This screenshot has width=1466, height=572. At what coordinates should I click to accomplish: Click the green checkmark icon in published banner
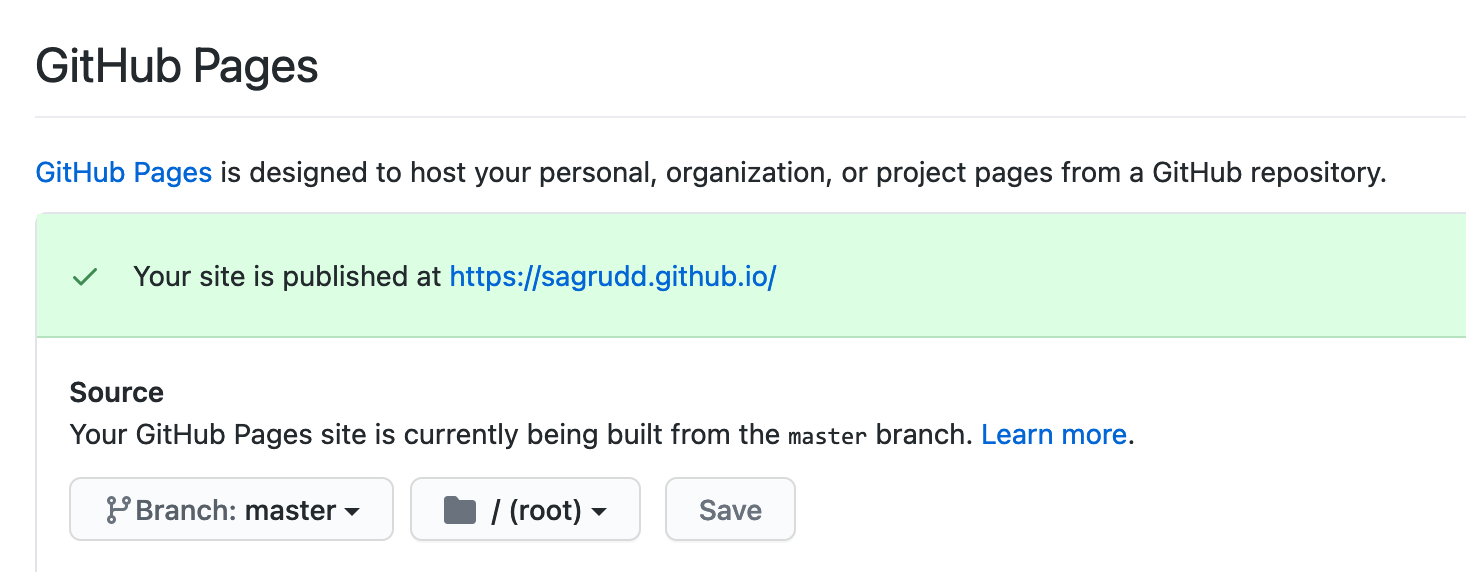pos(85,277)
